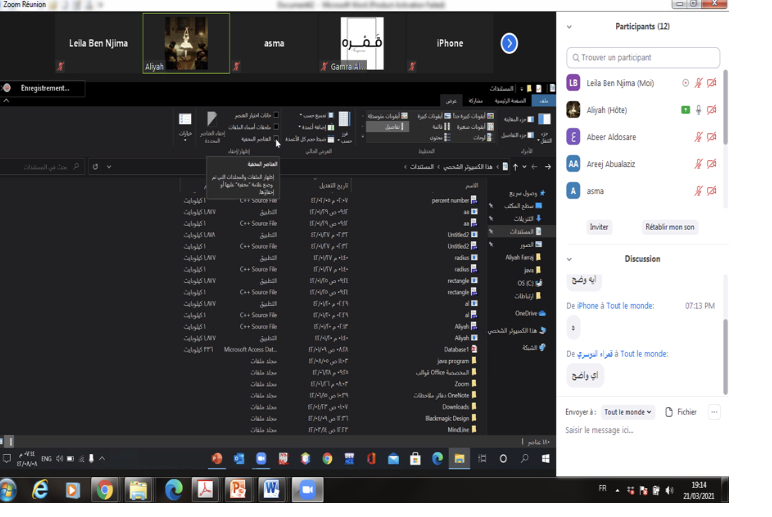
Task: Click muted microphone icon beside Abeer Aldosare
Action: pos(698,137)
